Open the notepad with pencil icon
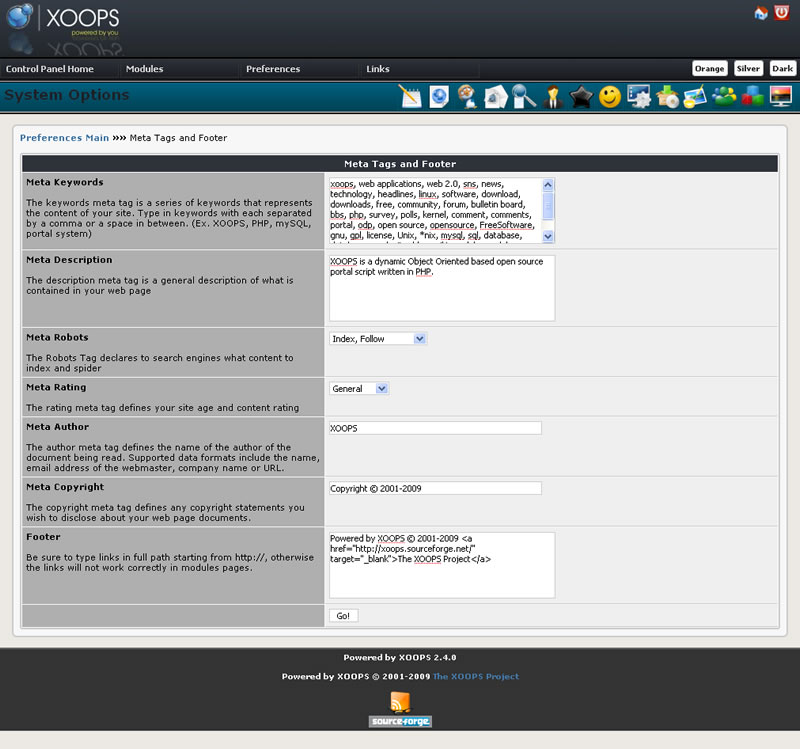800x749 pixels. tap(411, 96)
